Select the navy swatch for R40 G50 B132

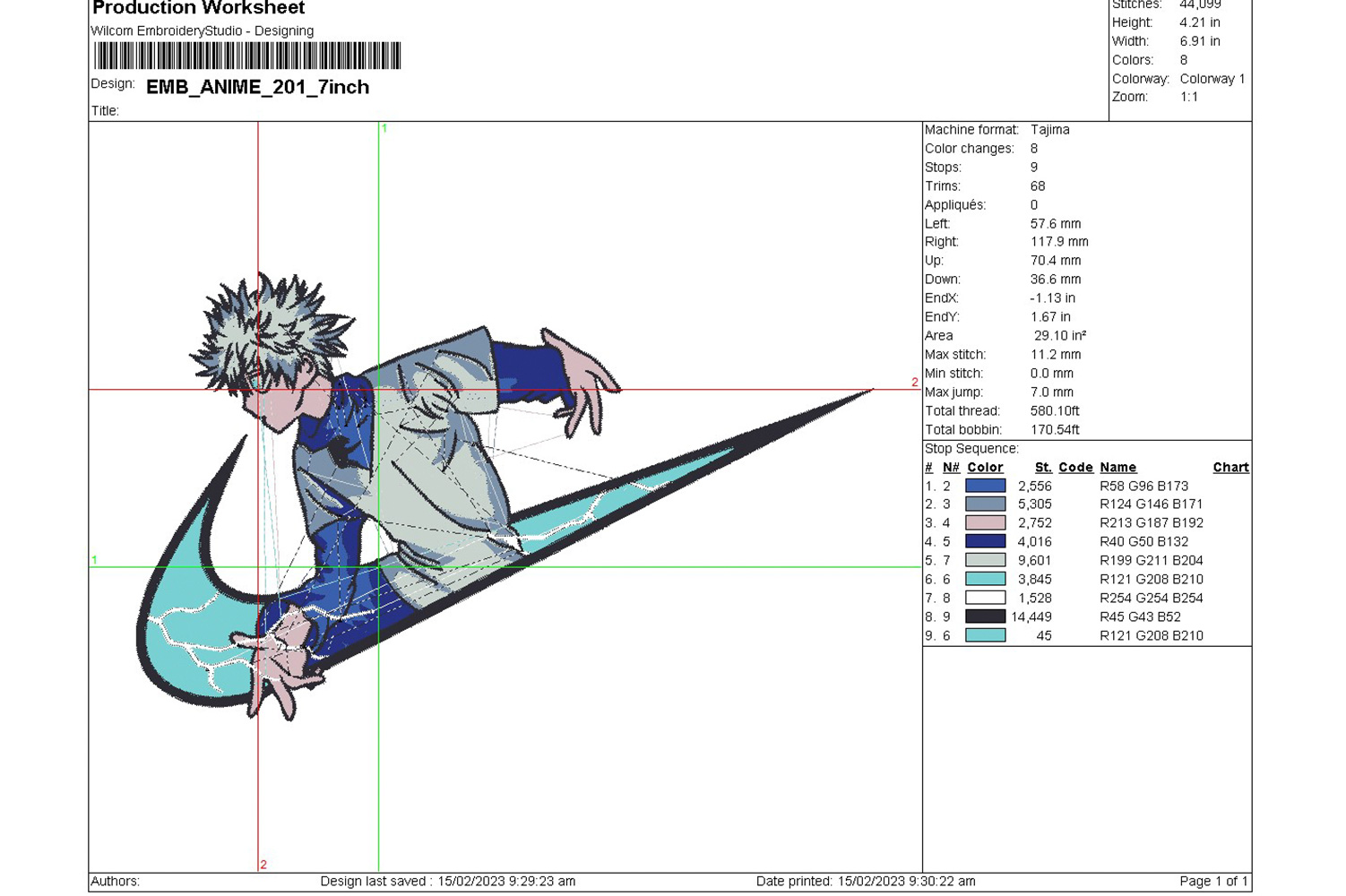click(985, 541)
